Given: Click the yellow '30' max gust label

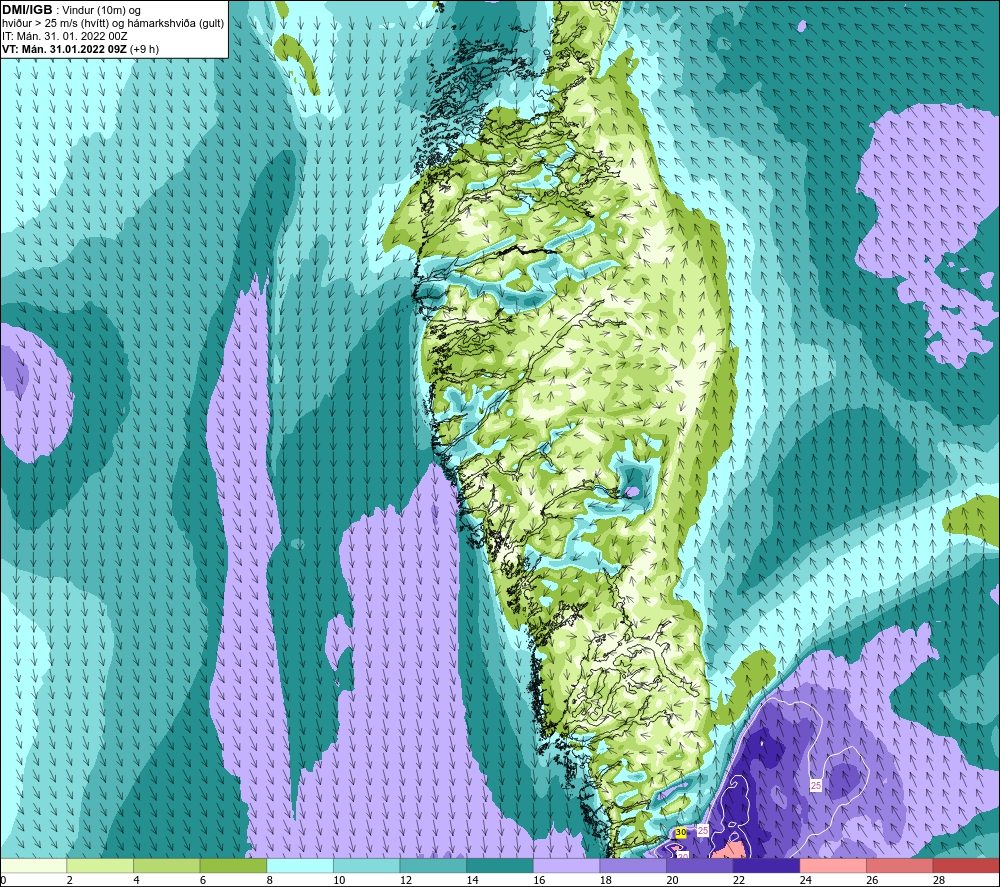Looking at the screenshot, I should pos(680,833).
